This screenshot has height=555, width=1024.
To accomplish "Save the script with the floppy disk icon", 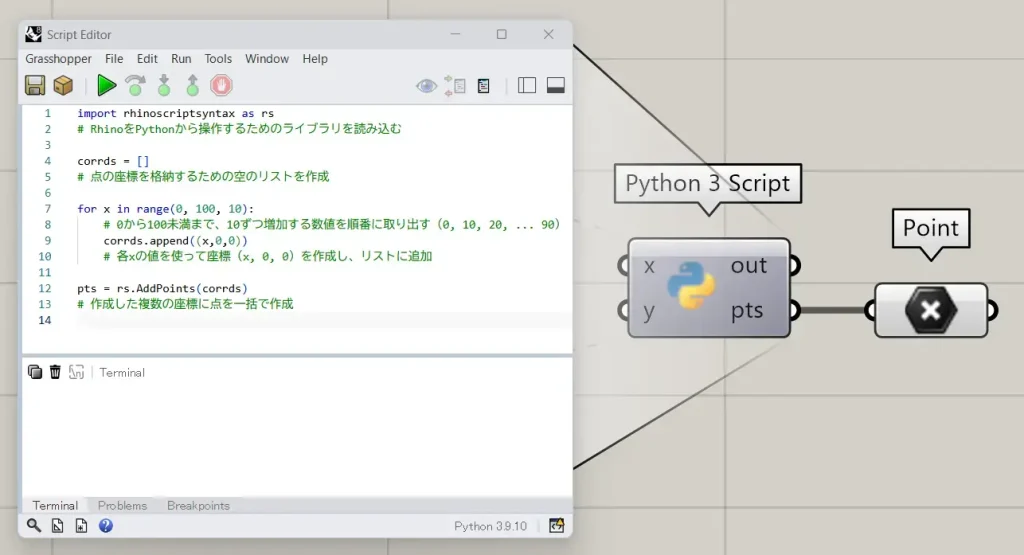I will (x=35, y=86).
